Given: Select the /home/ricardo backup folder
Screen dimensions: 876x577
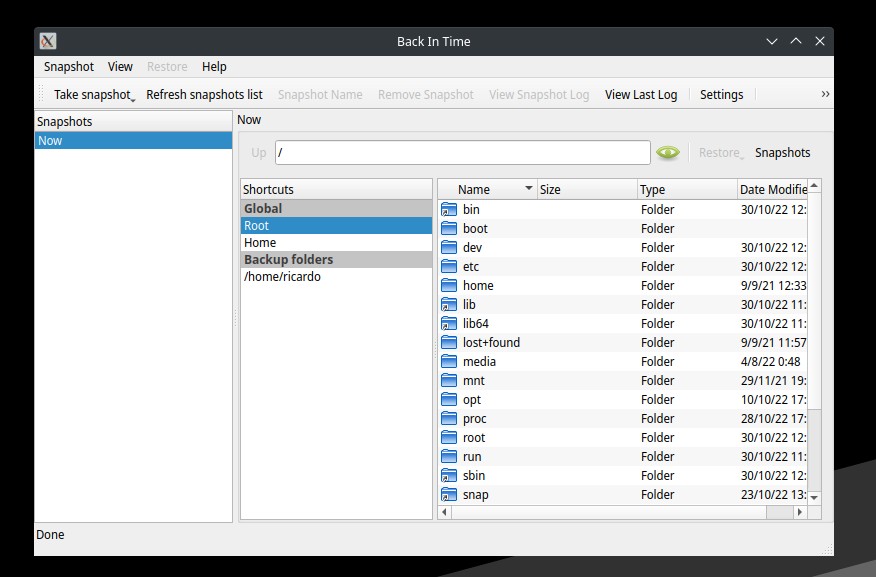Looking at the screenshot, I should tap(336, 276).
